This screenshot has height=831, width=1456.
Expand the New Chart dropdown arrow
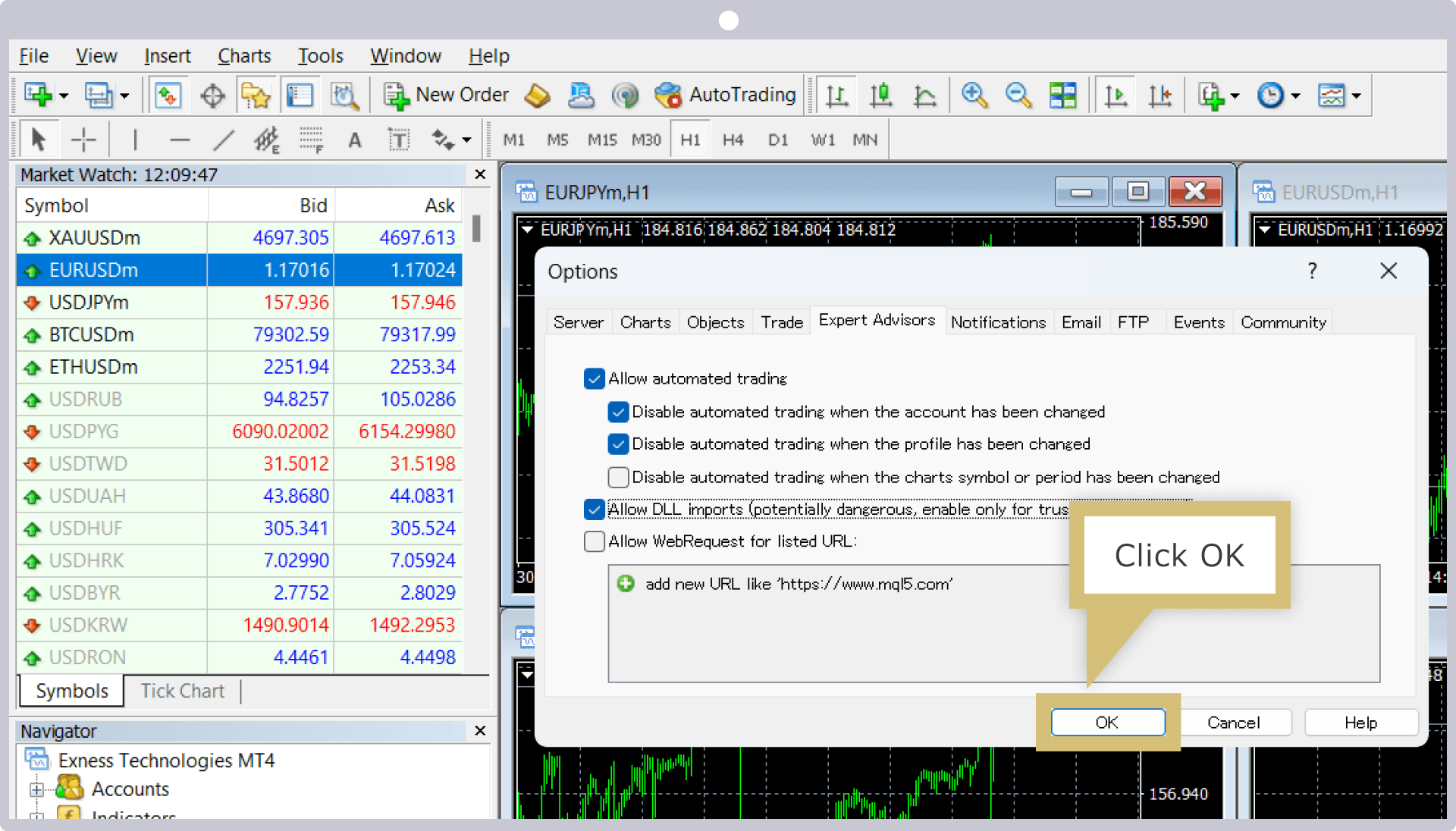coord(64,96)
